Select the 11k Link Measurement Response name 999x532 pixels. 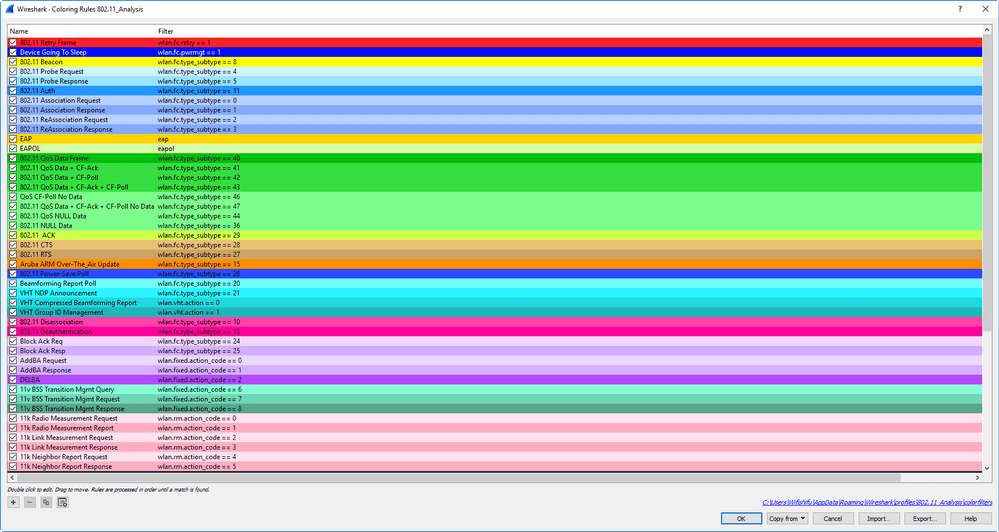coord(69,447)
